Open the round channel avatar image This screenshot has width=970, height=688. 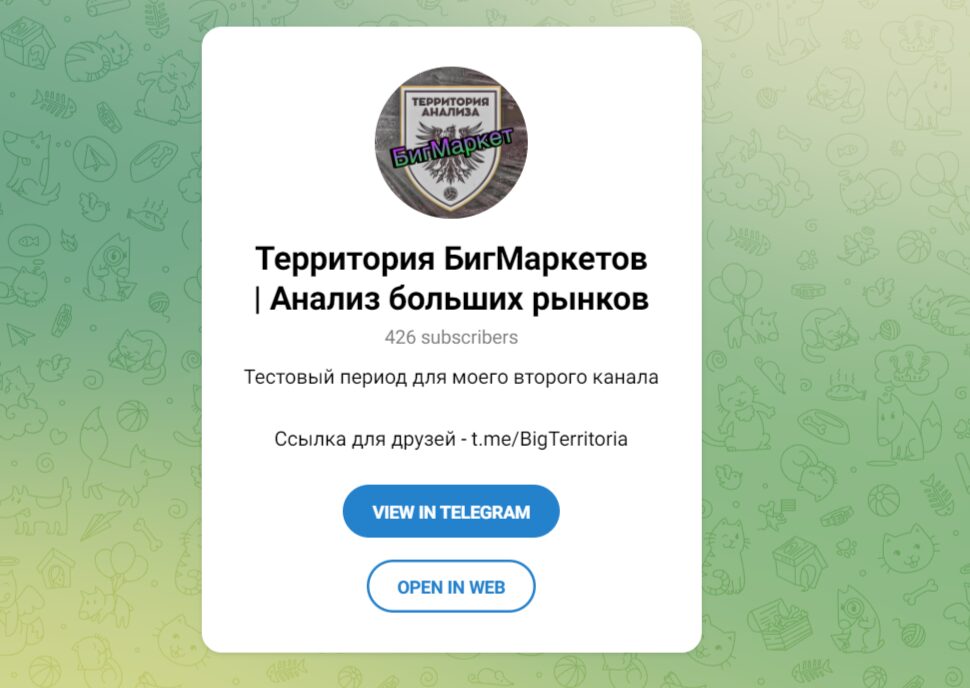pyautogui.click(x=451, y=142)
